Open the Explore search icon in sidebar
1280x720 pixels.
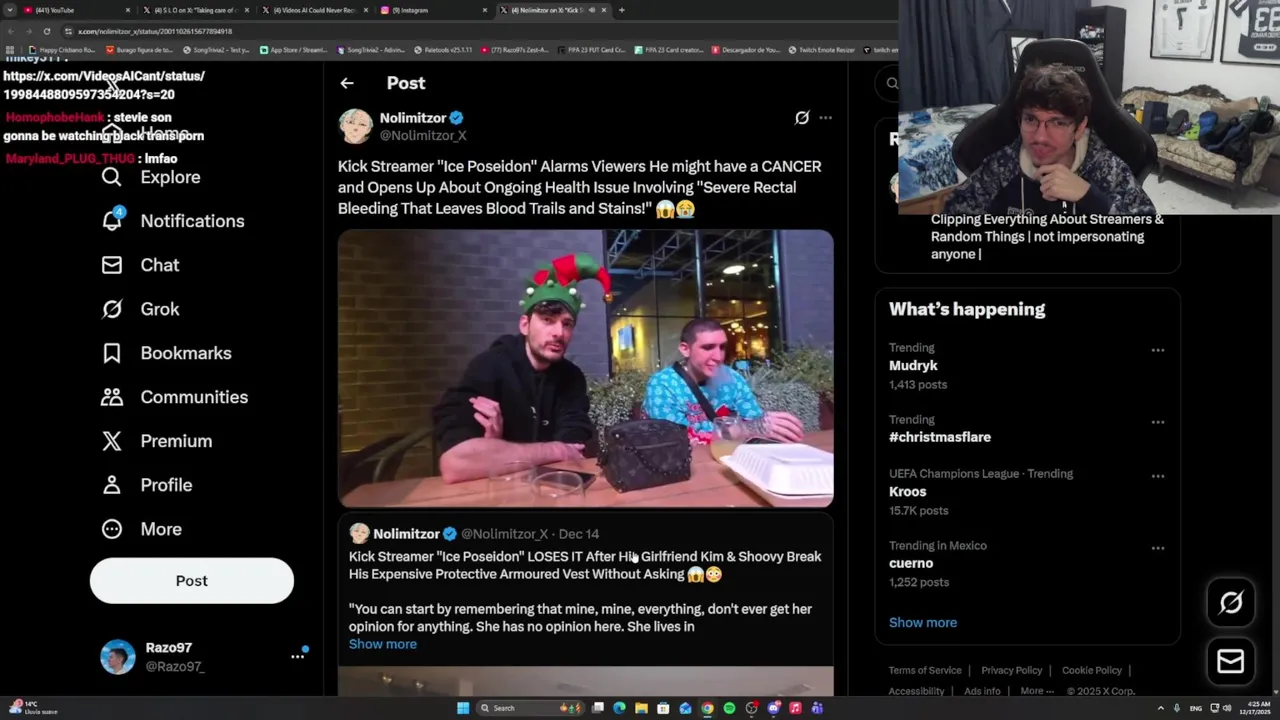pos(112,177)
